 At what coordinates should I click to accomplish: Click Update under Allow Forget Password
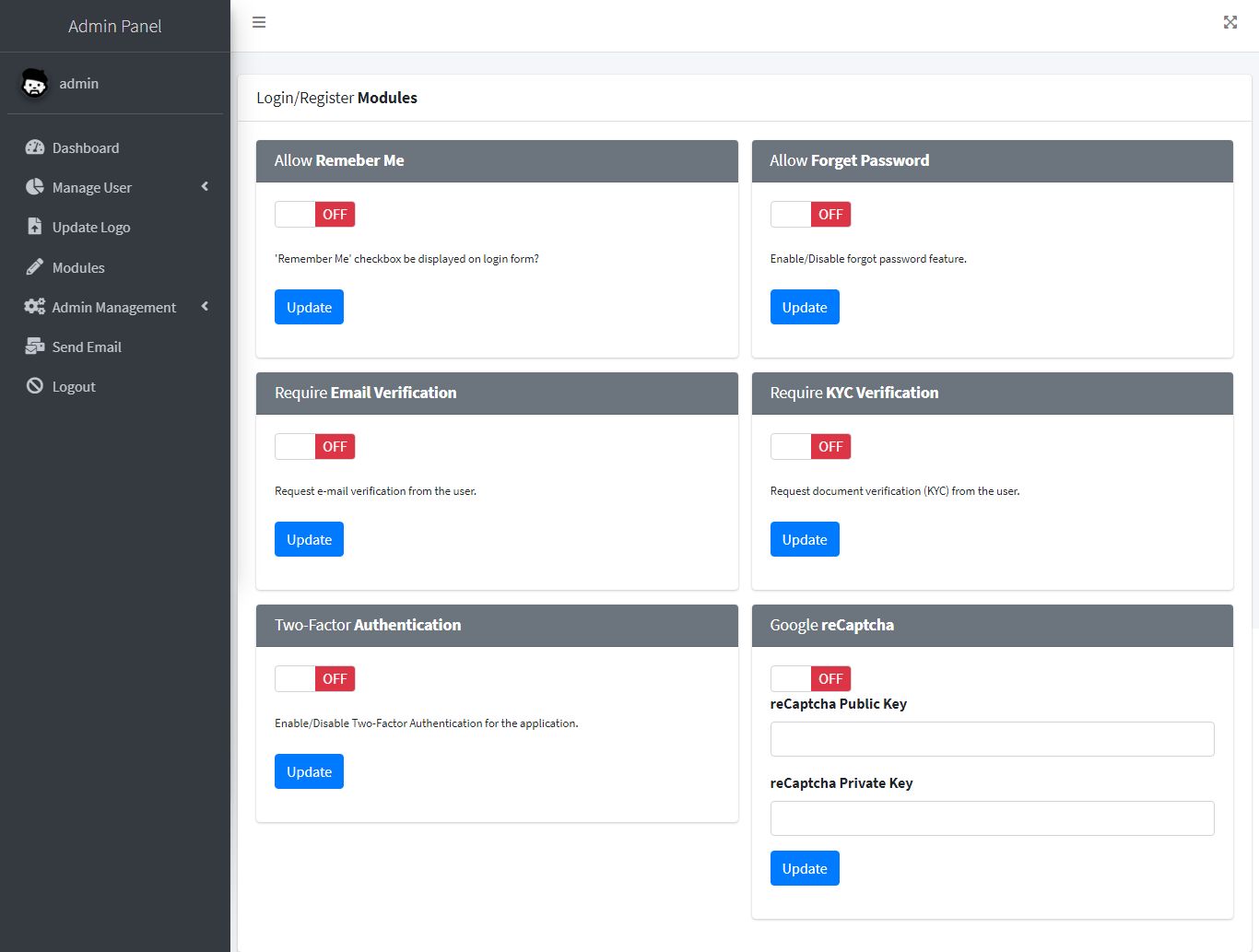point(805,307)
